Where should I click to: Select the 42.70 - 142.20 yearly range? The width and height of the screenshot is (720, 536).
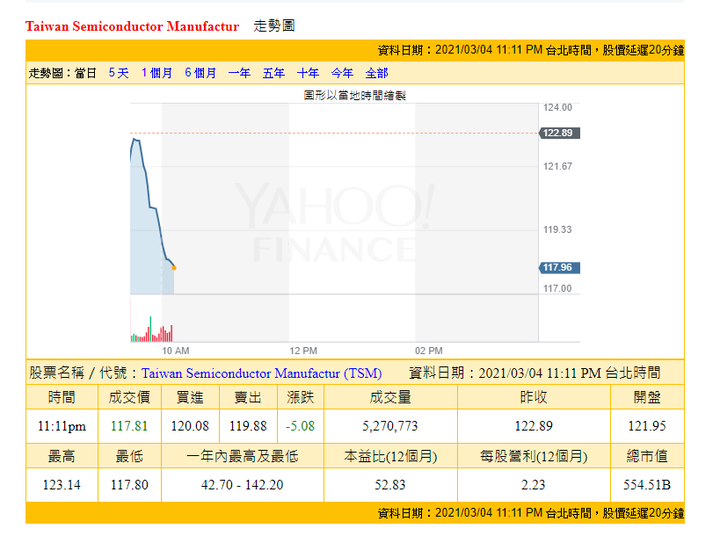pyautogui.click(x=242, y=485)
